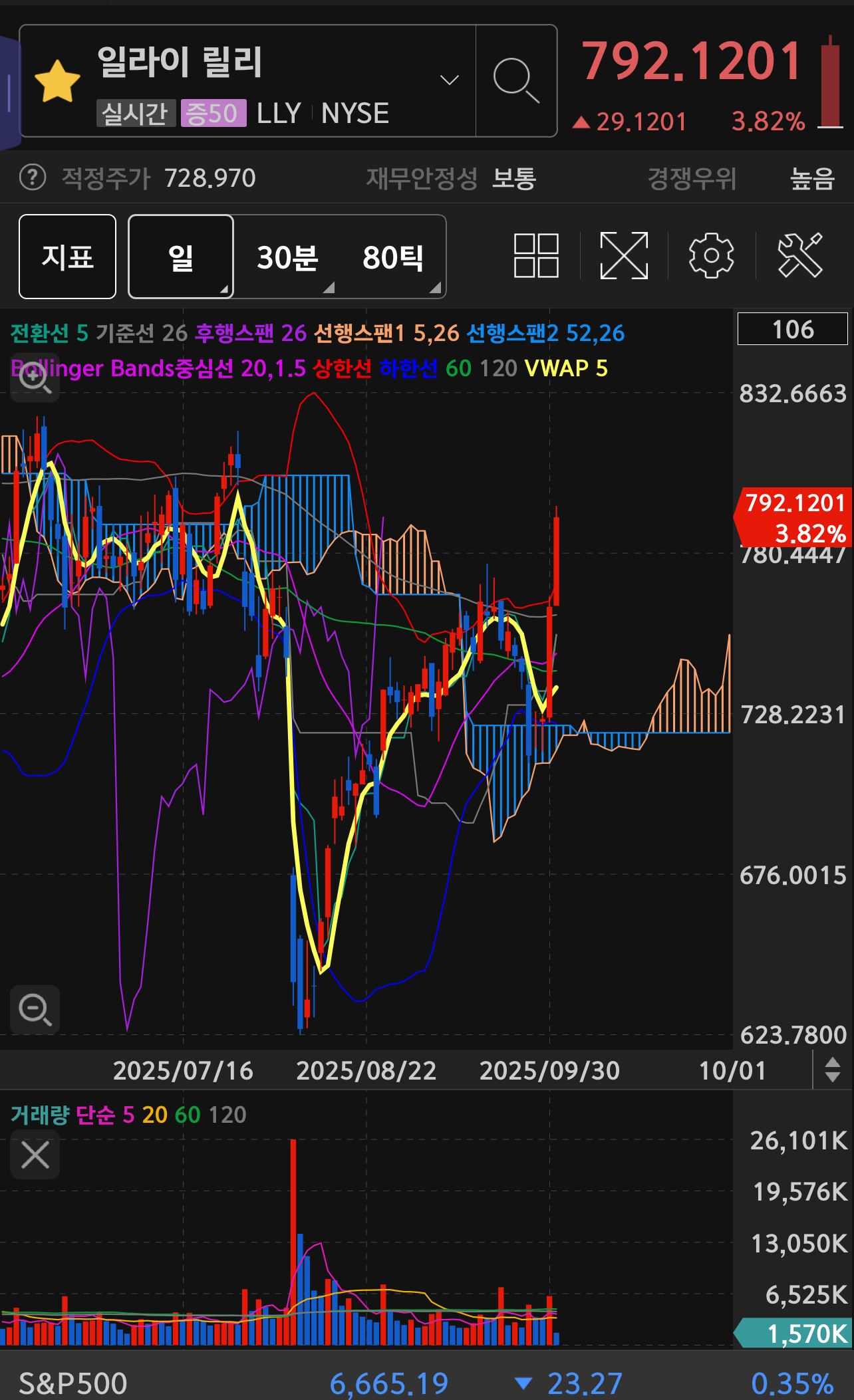Click the 2025/08/22 date label

tap(366, 1071)
